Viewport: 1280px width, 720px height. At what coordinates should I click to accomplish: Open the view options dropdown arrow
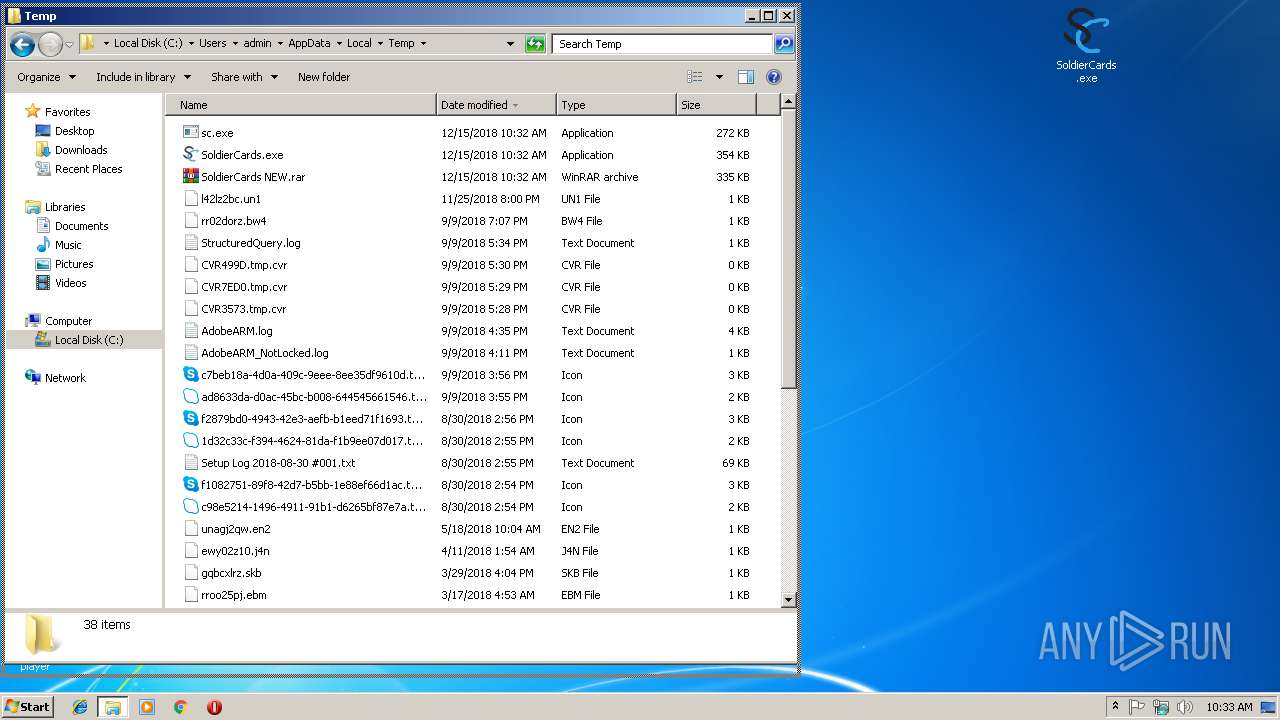tap(718, 77)
